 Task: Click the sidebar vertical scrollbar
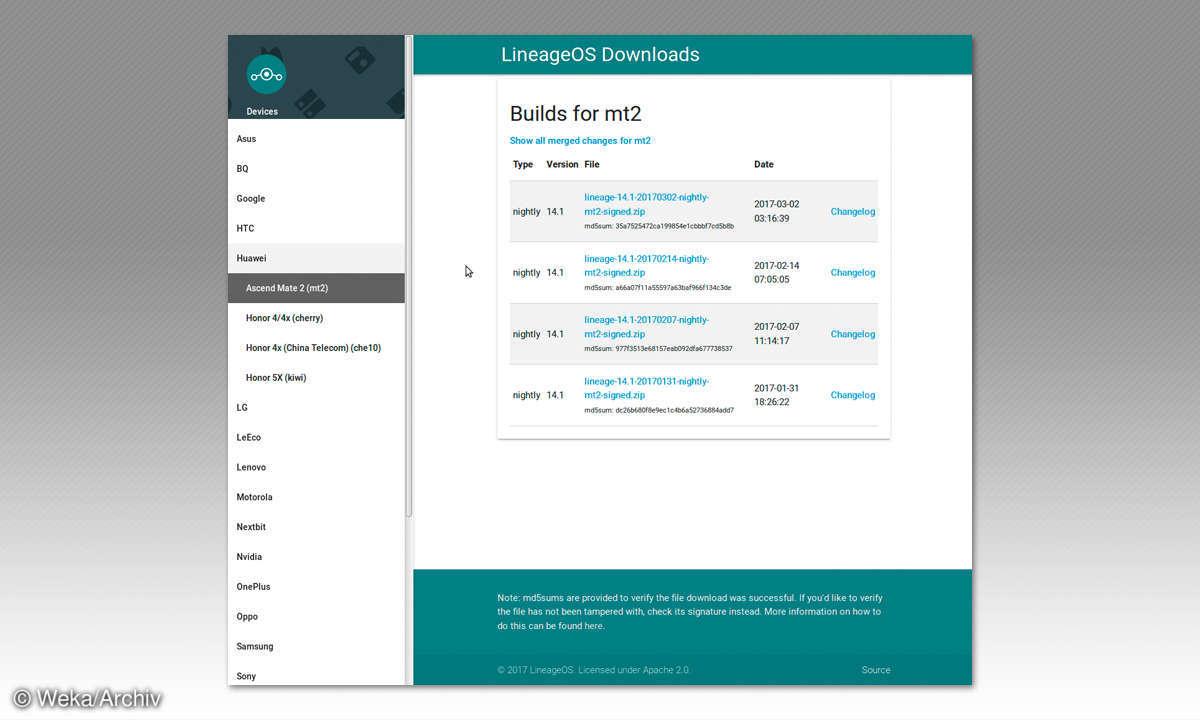[409, 275]
